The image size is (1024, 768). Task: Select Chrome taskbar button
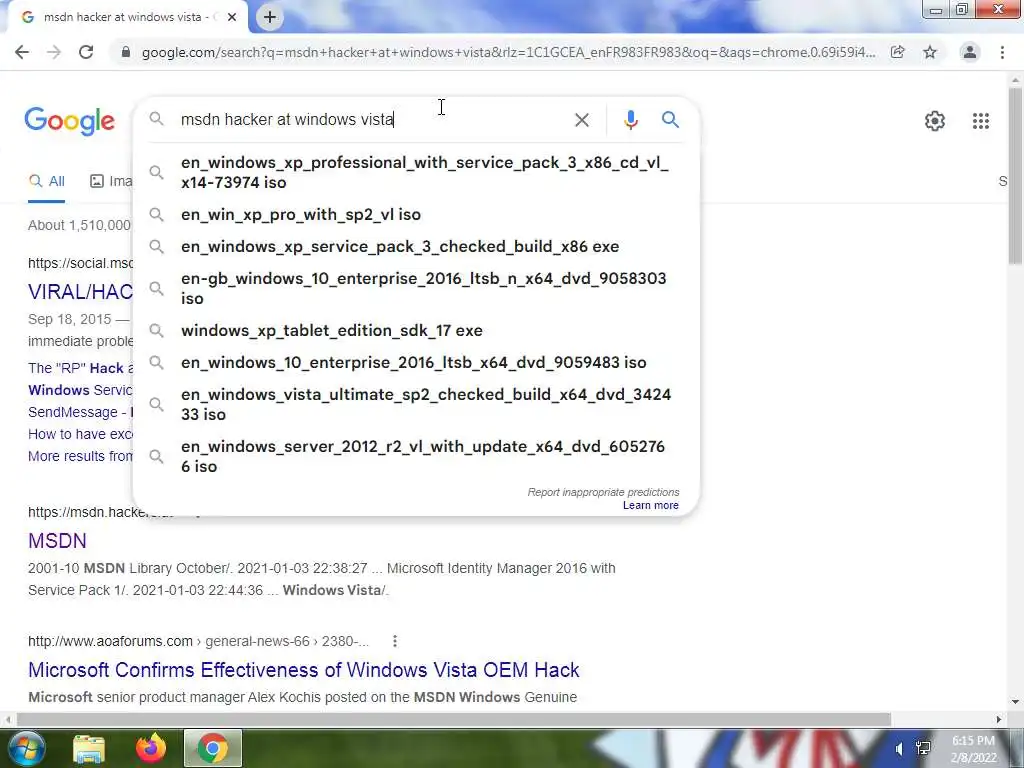(x=213, y=748)
